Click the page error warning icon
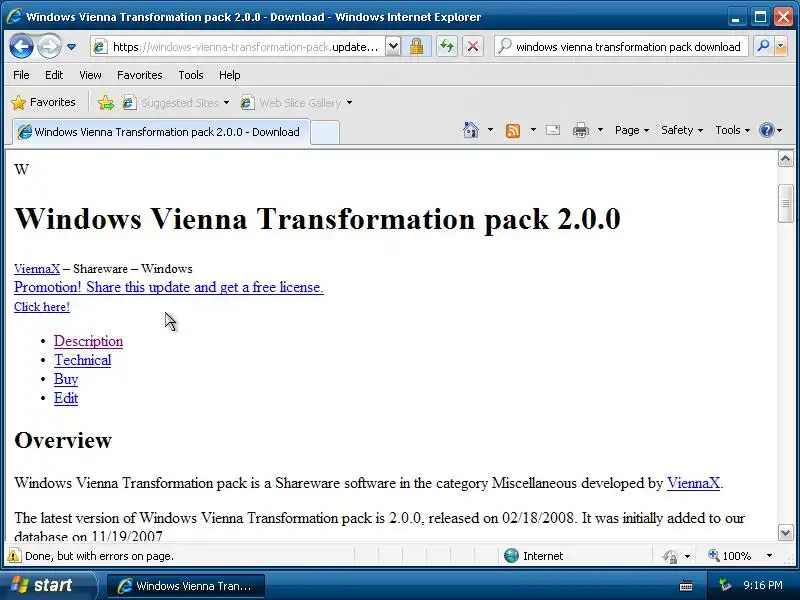This screenshot has height=600, width=800. tap(14, 556)
